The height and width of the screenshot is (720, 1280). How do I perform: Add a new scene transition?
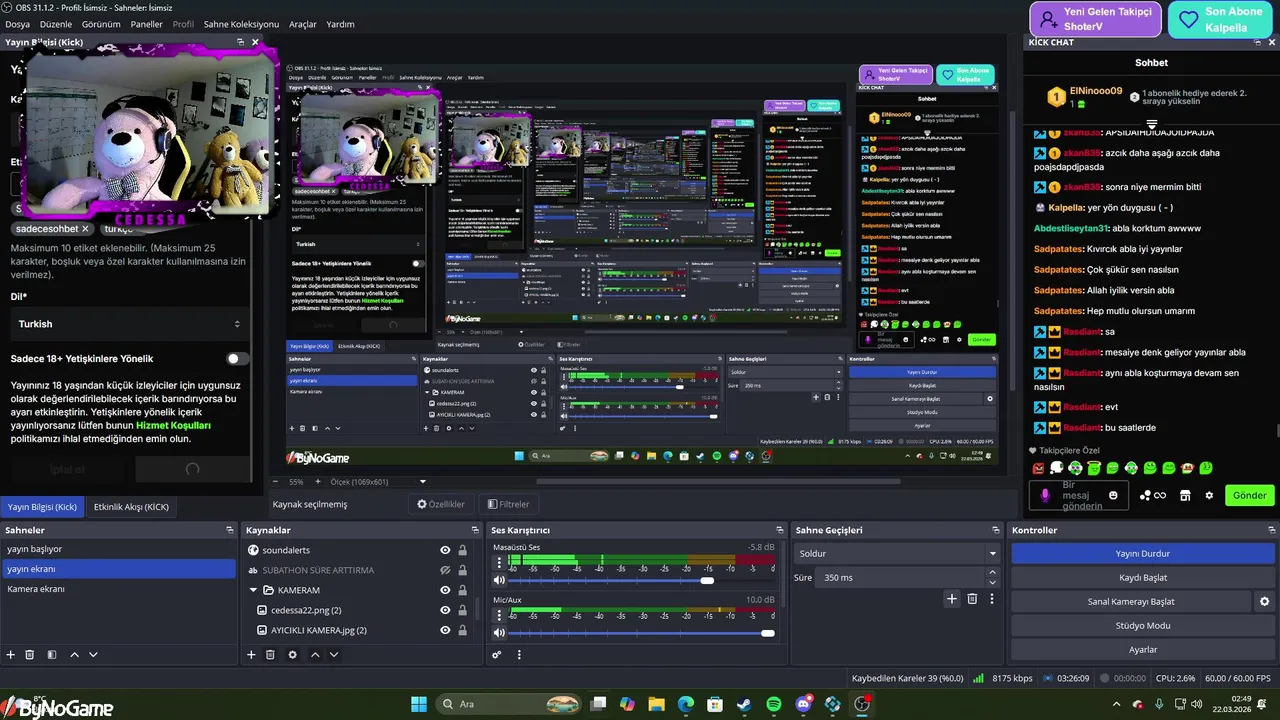click(952, 598)
